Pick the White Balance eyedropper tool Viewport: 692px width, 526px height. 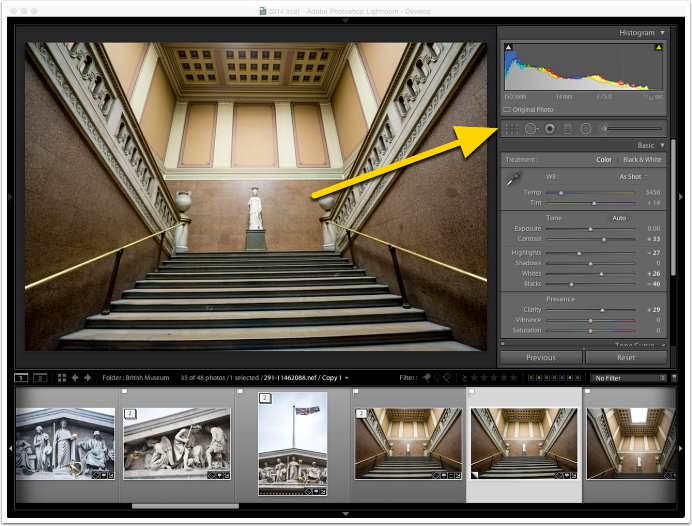(x=513, y=178)
